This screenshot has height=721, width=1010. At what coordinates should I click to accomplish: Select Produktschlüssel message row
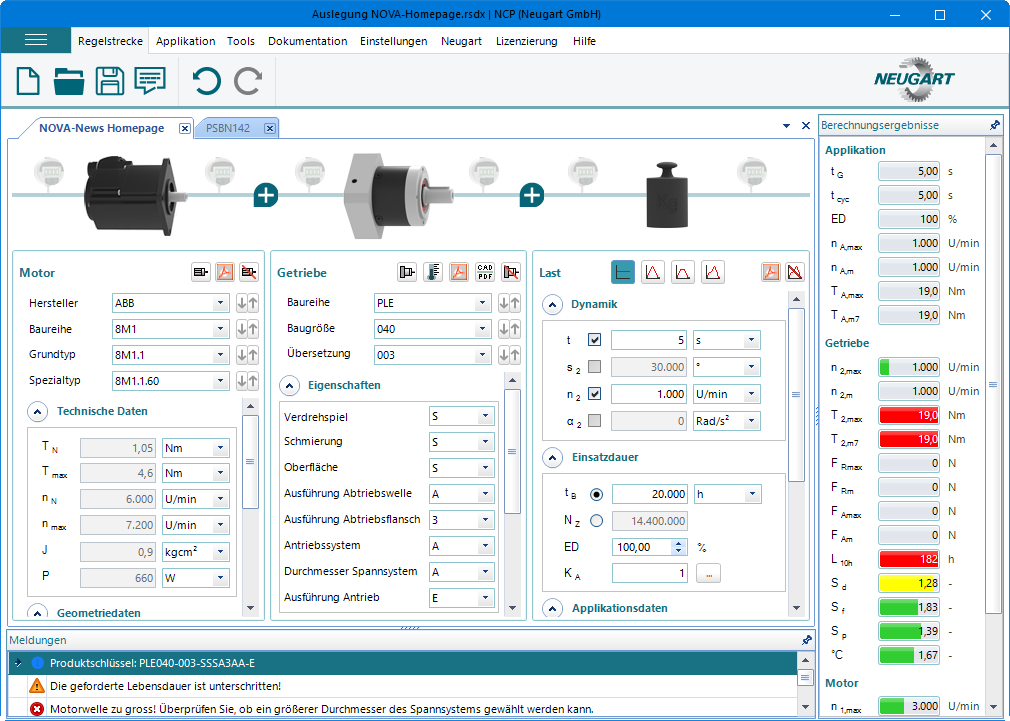tap(403, 662)
